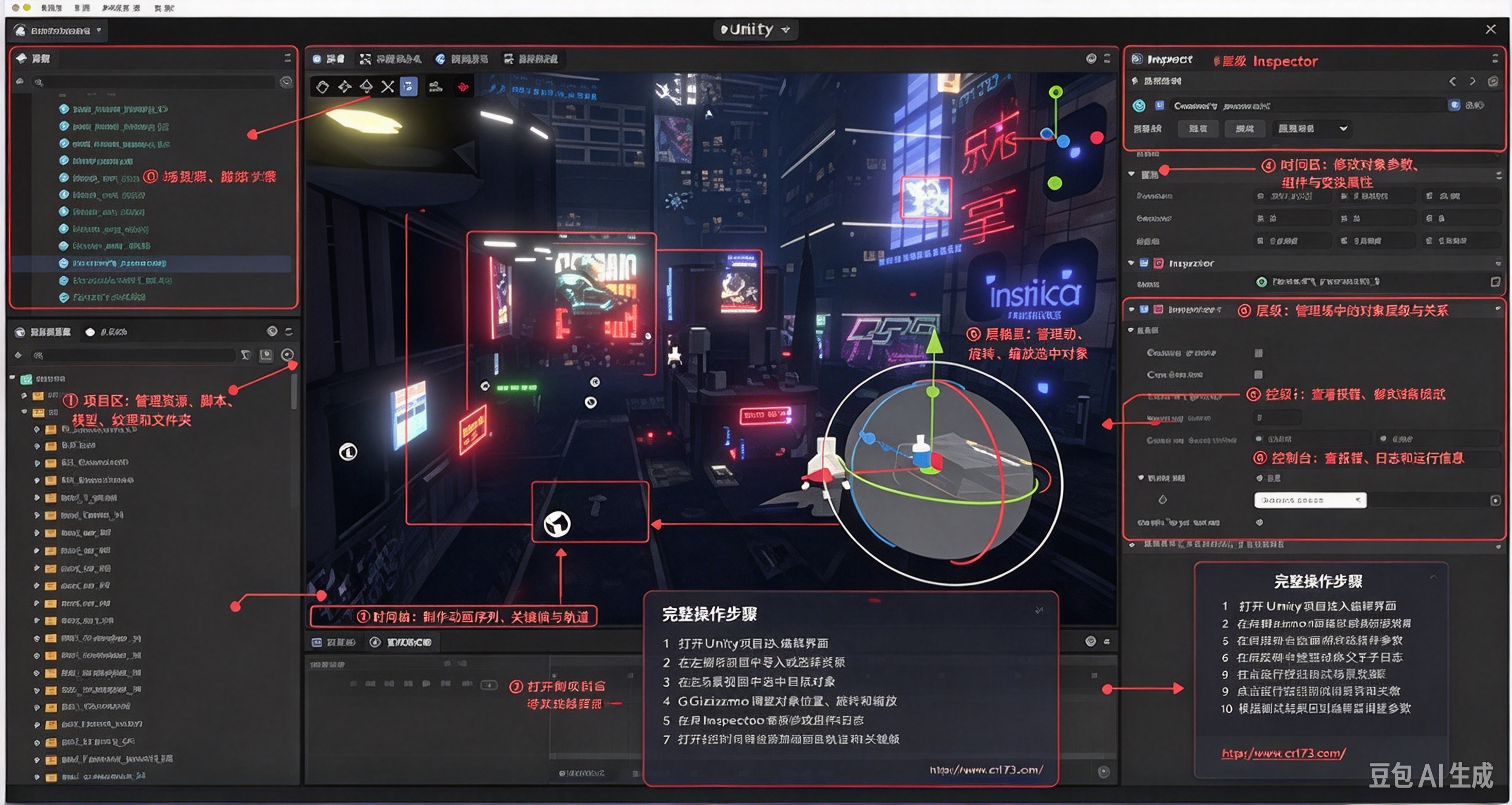Open the hierarchy panel options menu icon
This screenshot has height=805, width=1512.
(288, 57)
